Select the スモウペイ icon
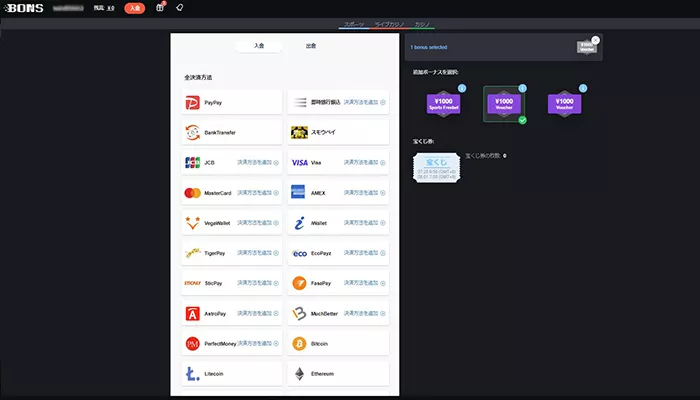Viewport: 700px width, 400px height. point(299,133)
